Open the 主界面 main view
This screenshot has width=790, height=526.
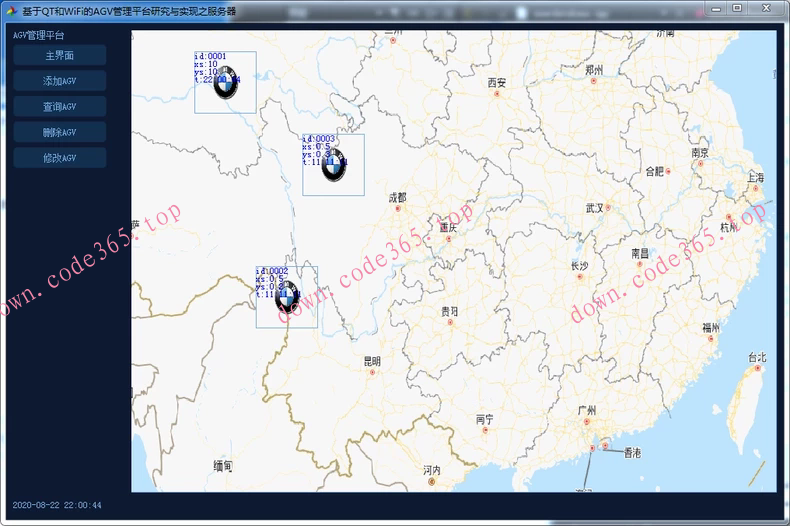59,55
